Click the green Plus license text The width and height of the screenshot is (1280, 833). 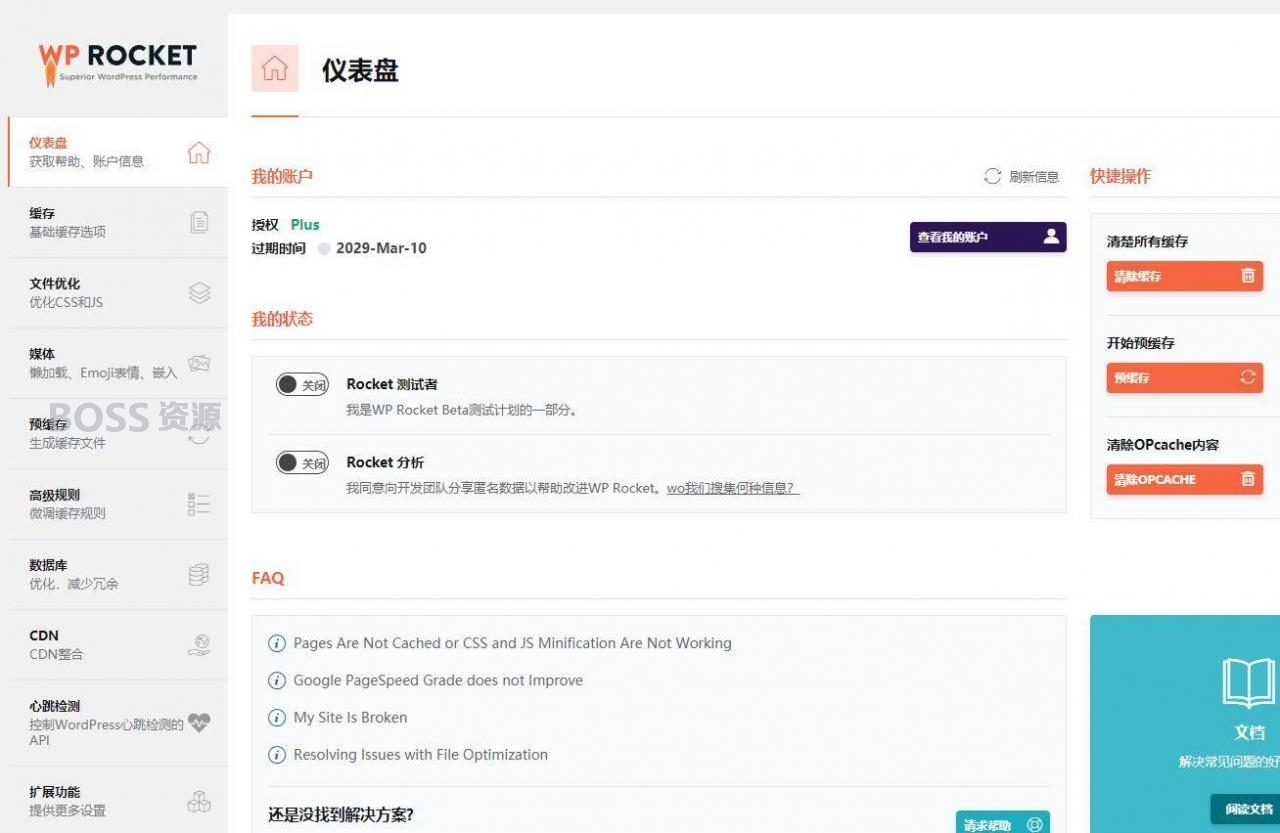(x=305, y=224)
